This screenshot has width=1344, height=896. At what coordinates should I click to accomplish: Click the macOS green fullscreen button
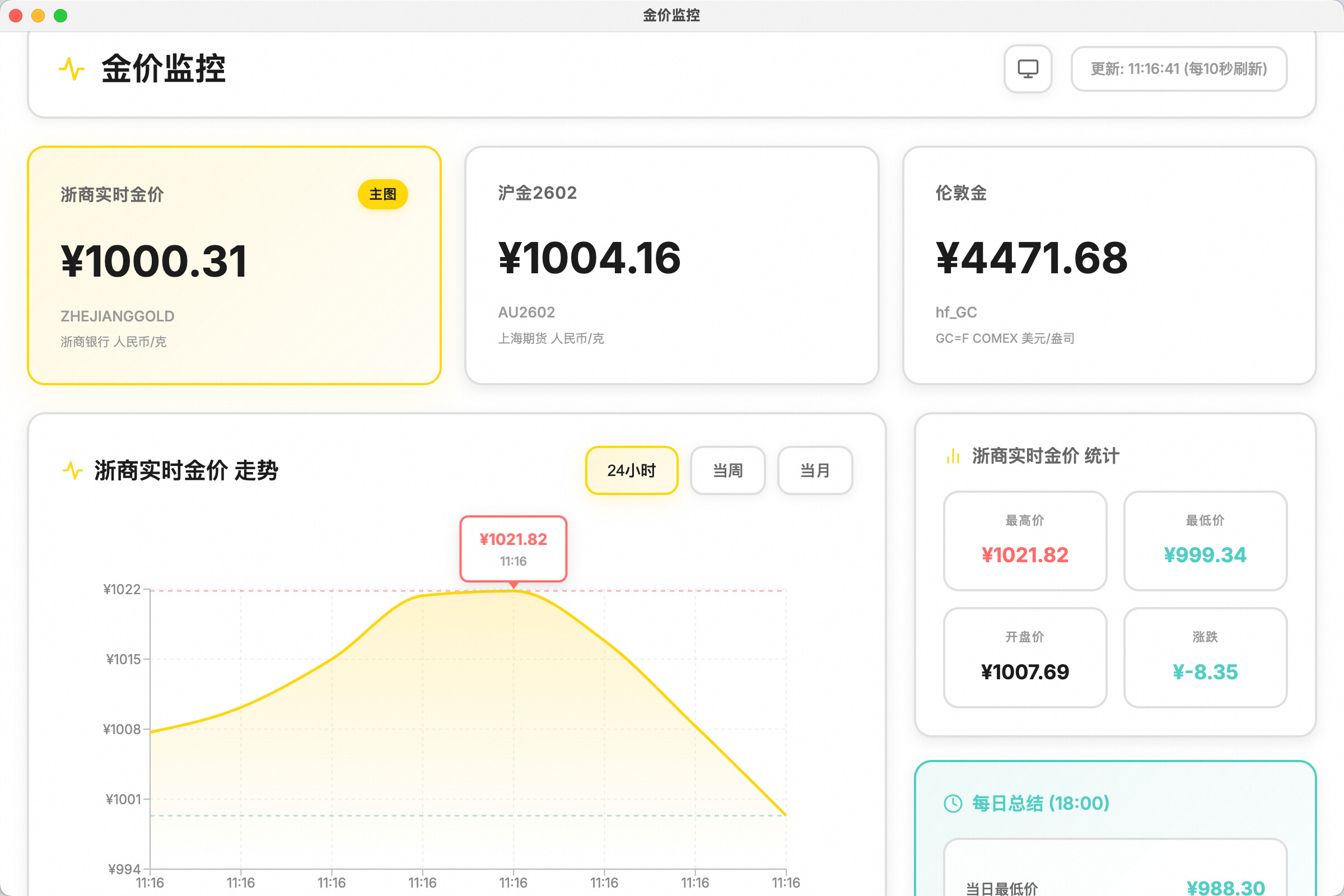pos(60,16)
